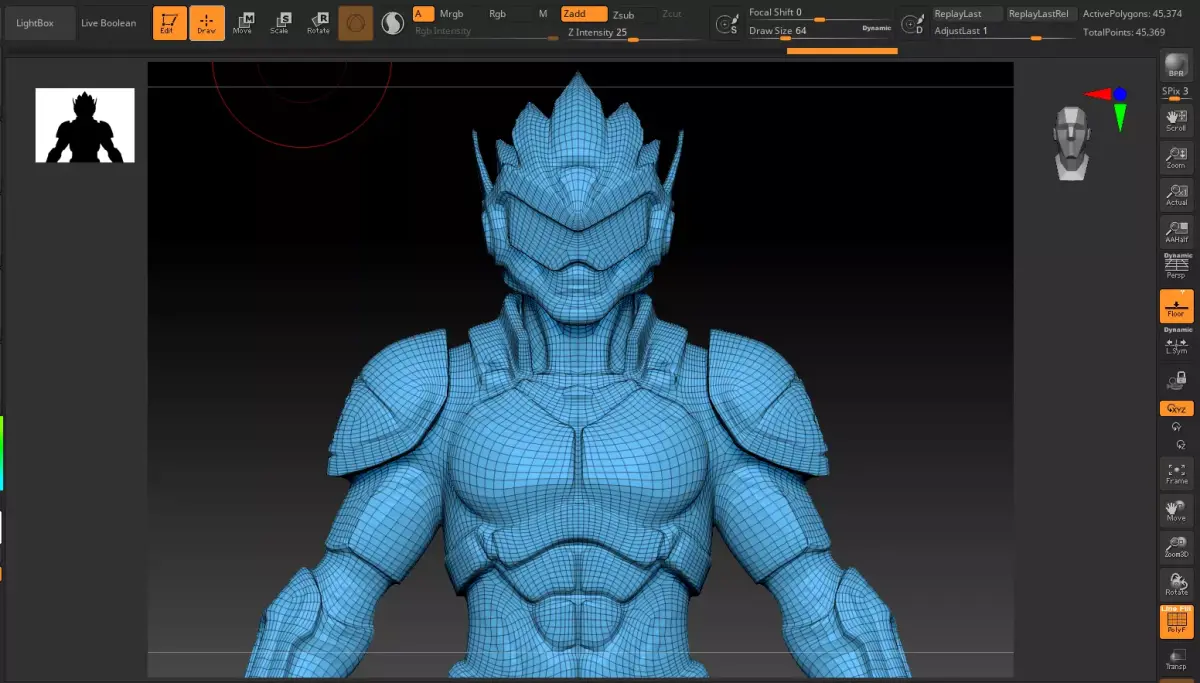Select the Move transform tool in top shelf
This screenshot has width=1200, height=683.
click(243, 23)
